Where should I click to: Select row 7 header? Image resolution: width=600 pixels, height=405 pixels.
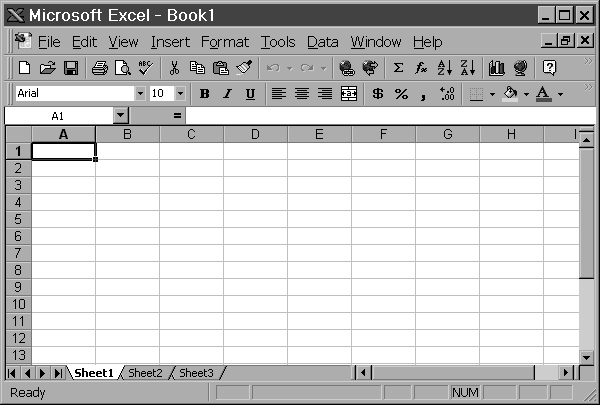pyautogui.click(x=18, y=253)
